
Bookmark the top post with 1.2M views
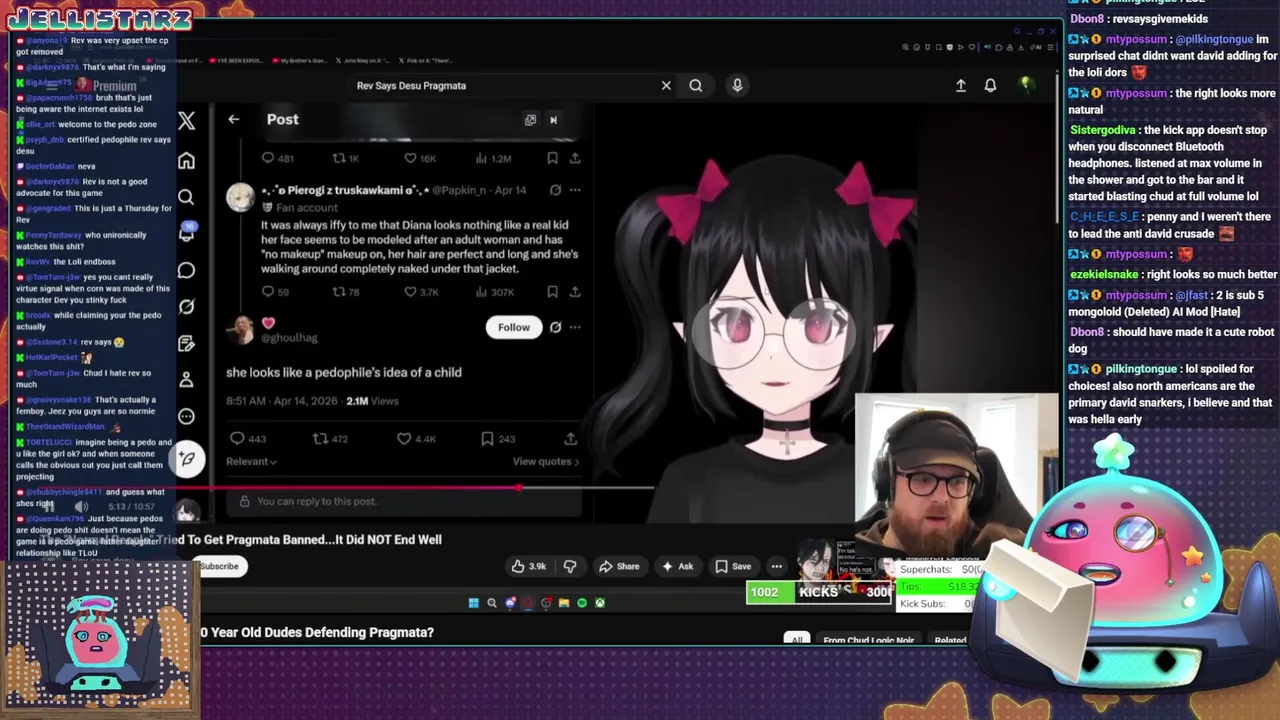552,158
